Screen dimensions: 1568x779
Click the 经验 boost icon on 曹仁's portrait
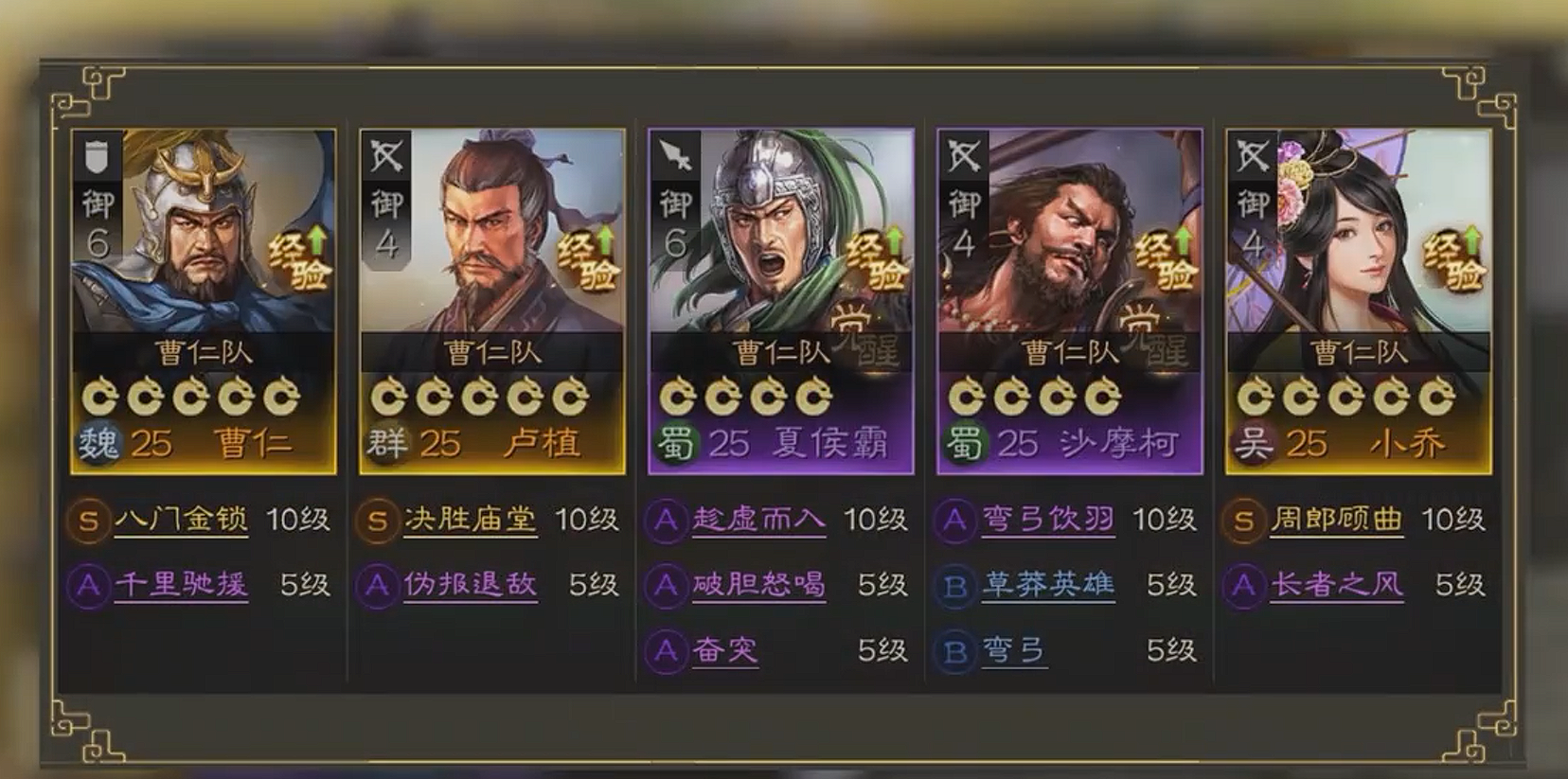coord(300,257)
